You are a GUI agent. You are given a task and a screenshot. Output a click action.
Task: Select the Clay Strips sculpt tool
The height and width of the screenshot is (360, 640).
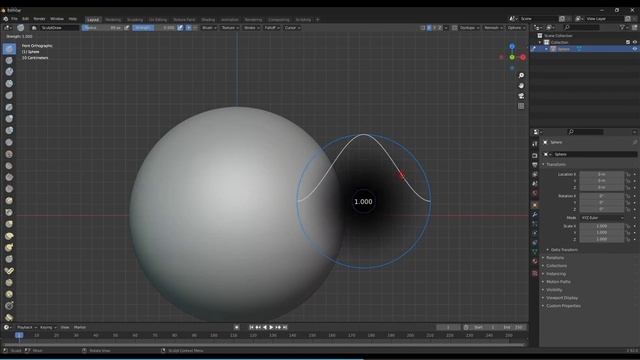9,84
